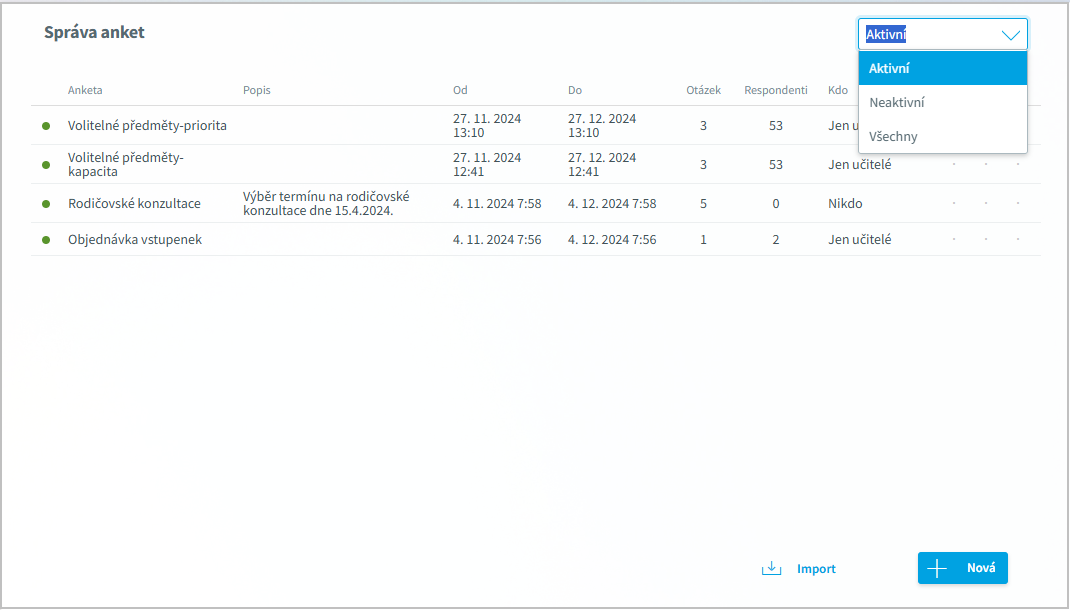Choose Aktivní in the dropdown list

coord(942,68)
